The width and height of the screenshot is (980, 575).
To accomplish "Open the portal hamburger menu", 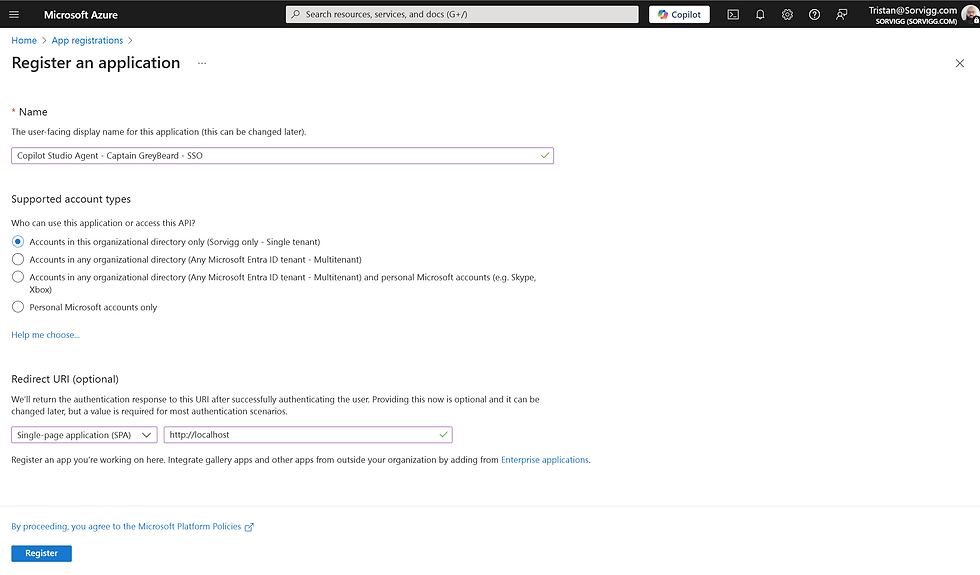I will (x=14, y=14).
